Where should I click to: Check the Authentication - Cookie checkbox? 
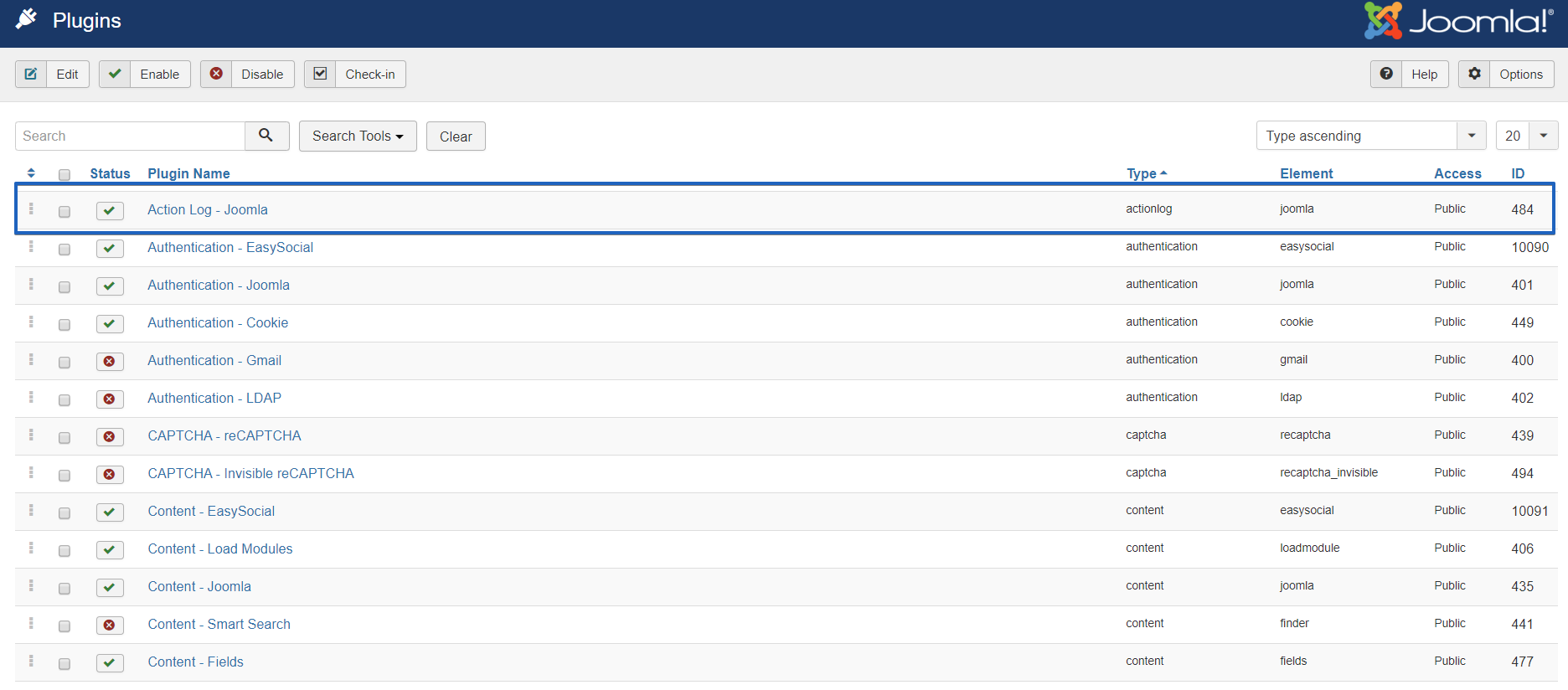coord(64,325)
